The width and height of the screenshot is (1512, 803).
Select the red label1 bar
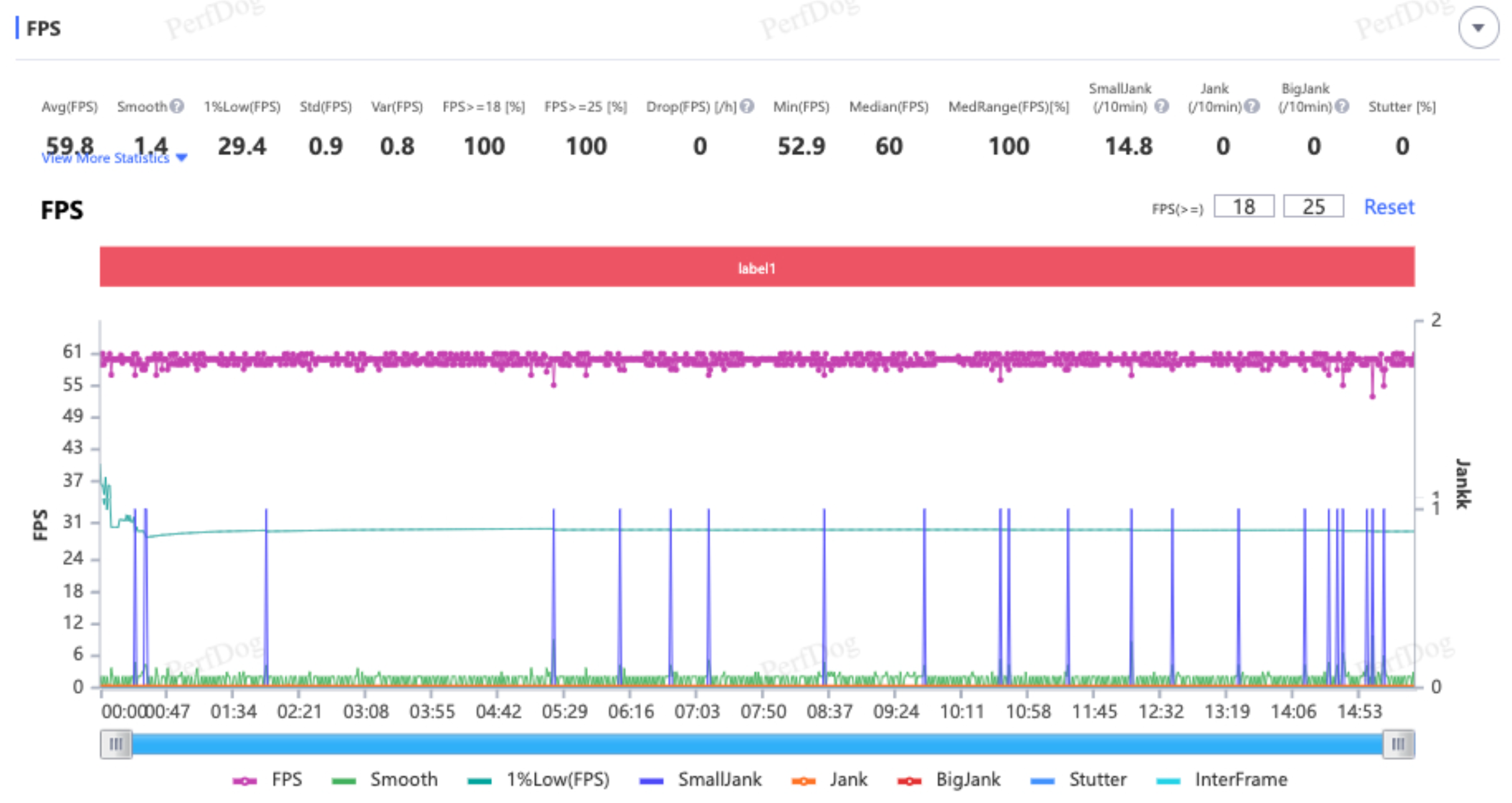pos(757,267)
